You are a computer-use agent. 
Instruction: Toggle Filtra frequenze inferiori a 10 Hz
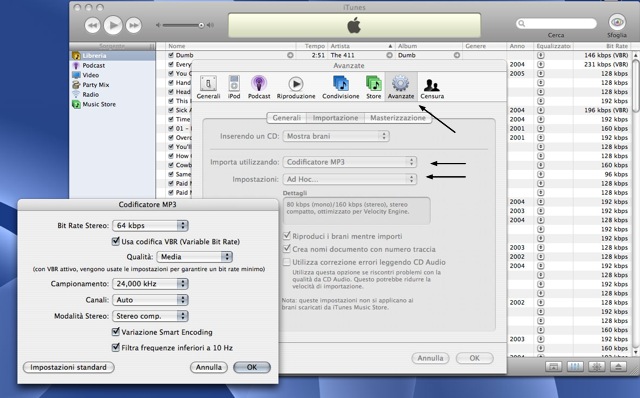pyautogui.click(x=116, y=347)
